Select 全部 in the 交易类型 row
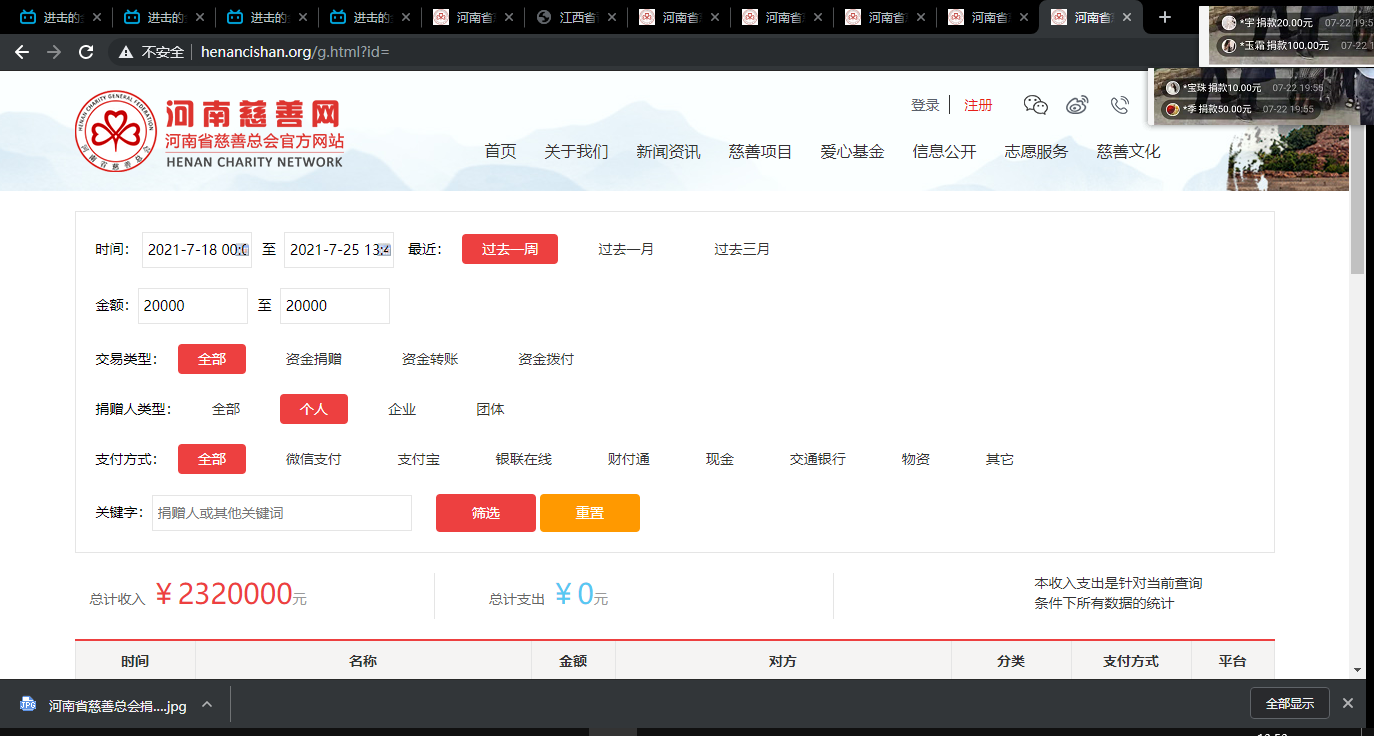The width and height of the screenshot is (1374, 736). (212, 359)
